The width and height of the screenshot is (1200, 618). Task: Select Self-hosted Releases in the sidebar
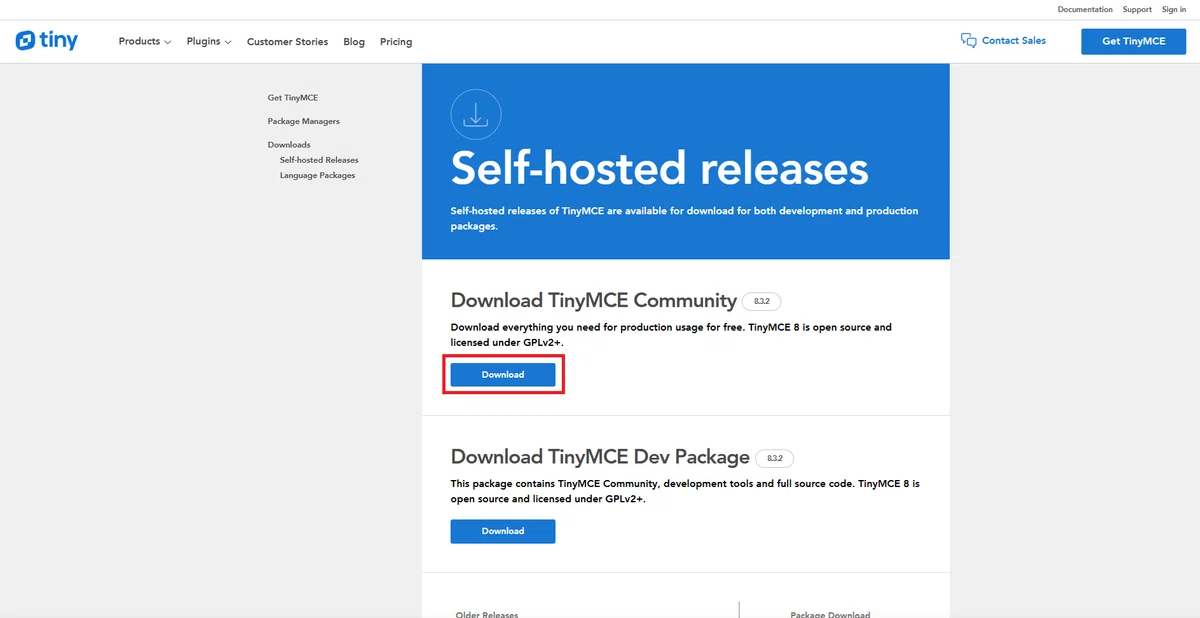(319, 160)
